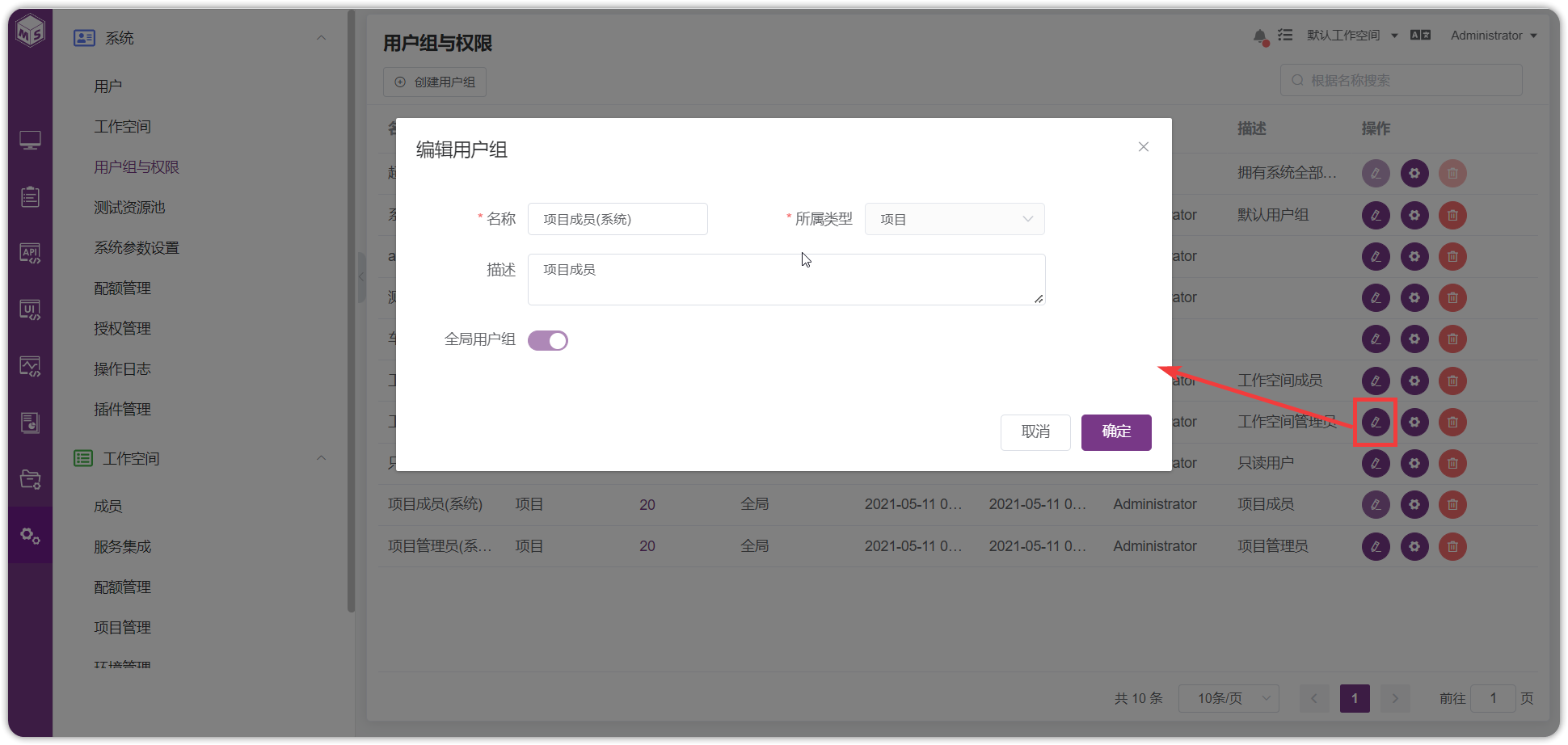This screenshot has width=1568, height=745.
Task: Click the 创建用户组 button
Action: [435, 82]
